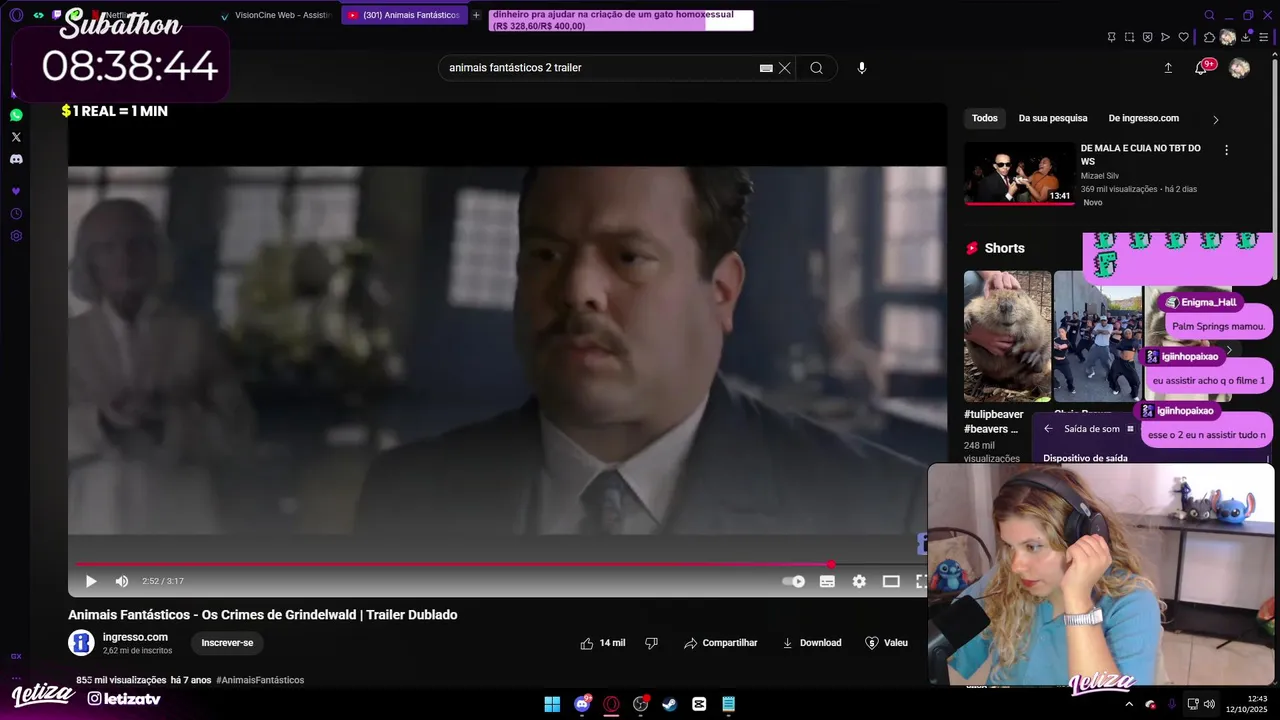Open browser extensions cube icon
The height and width of the screenshot is (720, 1280).
click(1208, 37)
